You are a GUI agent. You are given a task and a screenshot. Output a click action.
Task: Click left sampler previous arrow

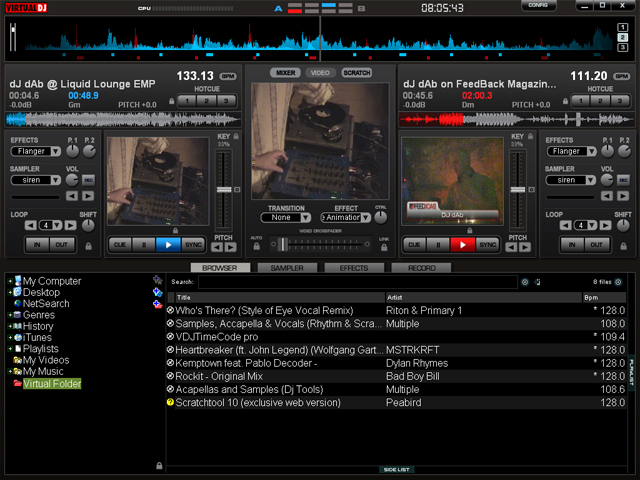click(72, 196)
